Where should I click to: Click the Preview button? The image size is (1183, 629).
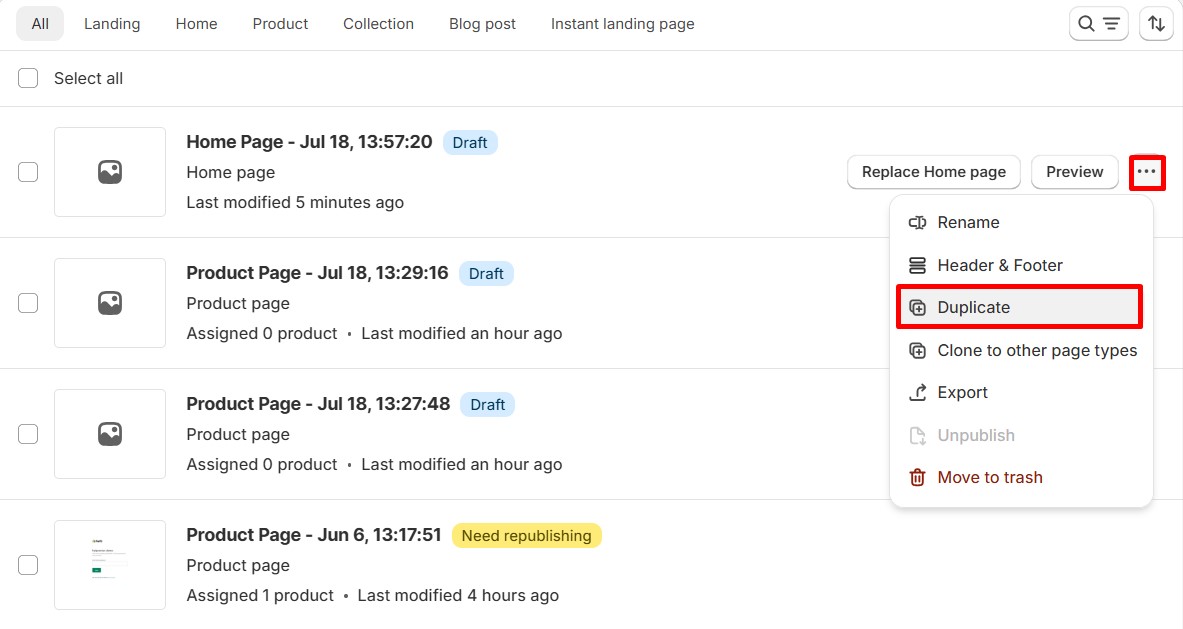click(1074, 172)
